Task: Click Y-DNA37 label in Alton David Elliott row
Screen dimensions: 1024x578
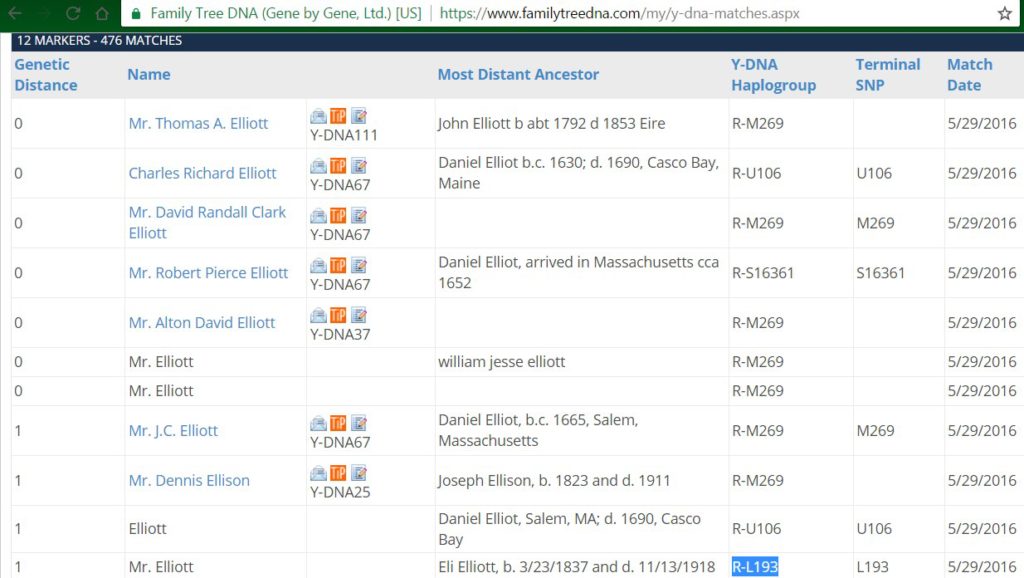Action: coord(340,334)
